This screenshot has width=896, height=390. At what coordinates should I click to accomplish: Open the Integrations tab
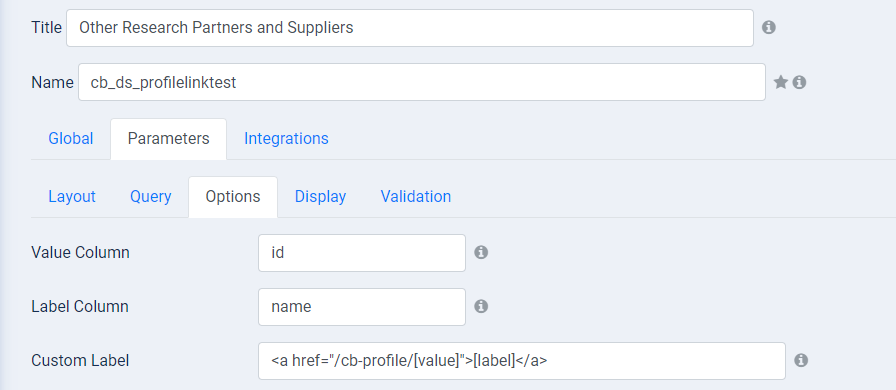286,138
